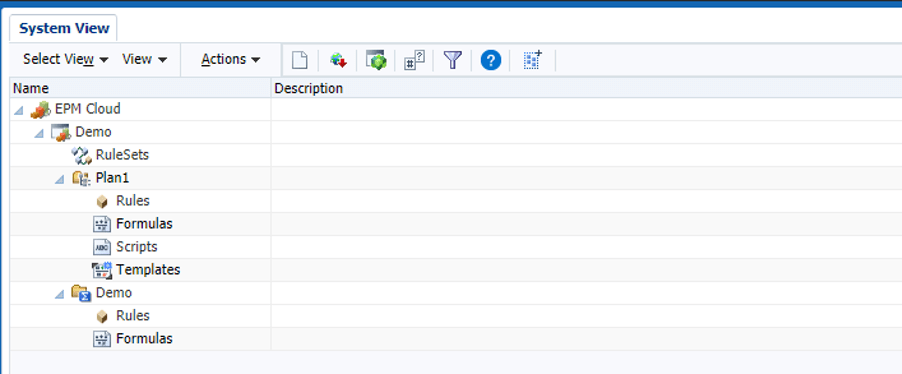The width and height of the screenshot is (902, 374).
Task: Open the Help question mark icon
Action: (491, 60)
